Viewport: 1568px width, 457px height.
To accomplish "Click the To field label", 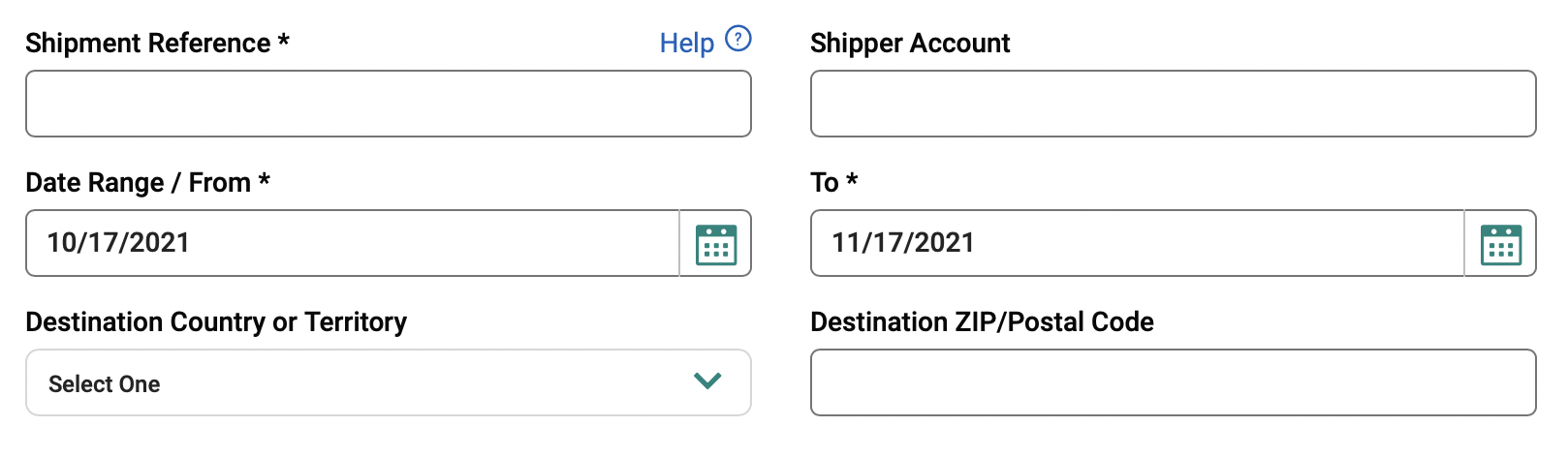I will [825, 183].
